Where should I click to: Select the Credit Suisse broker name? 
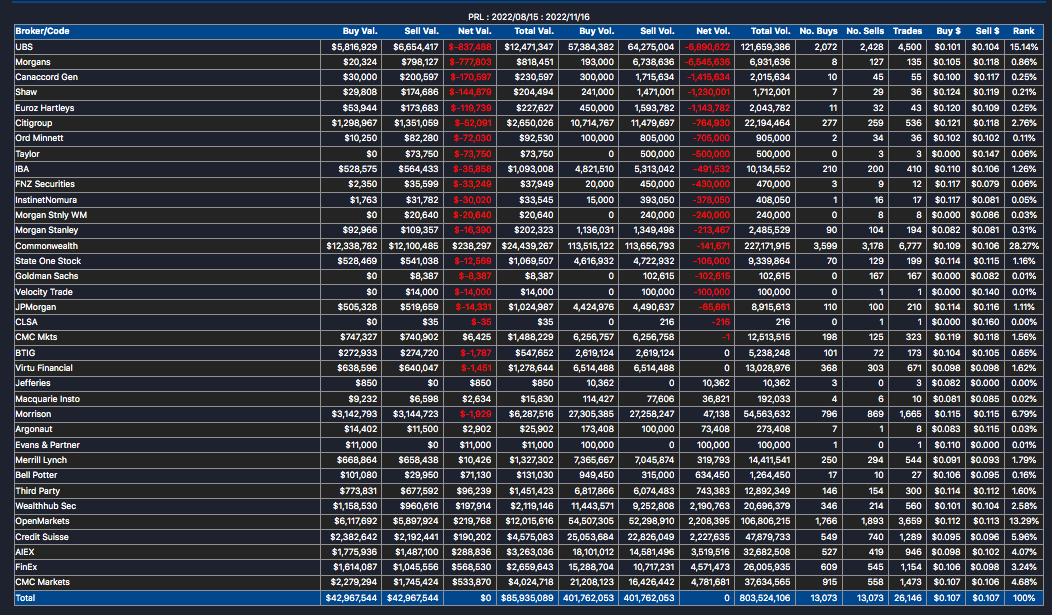pos(42,537)
